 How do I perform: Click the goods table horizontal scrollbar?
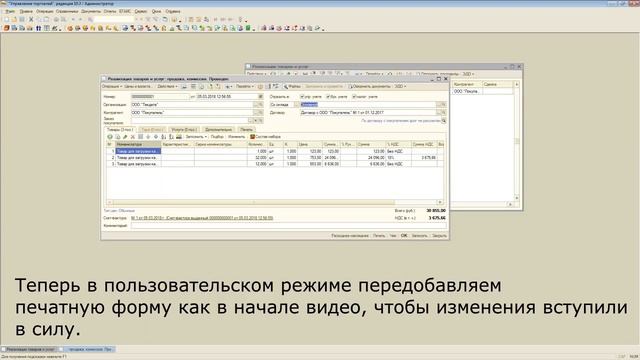[x=253, y=202]
